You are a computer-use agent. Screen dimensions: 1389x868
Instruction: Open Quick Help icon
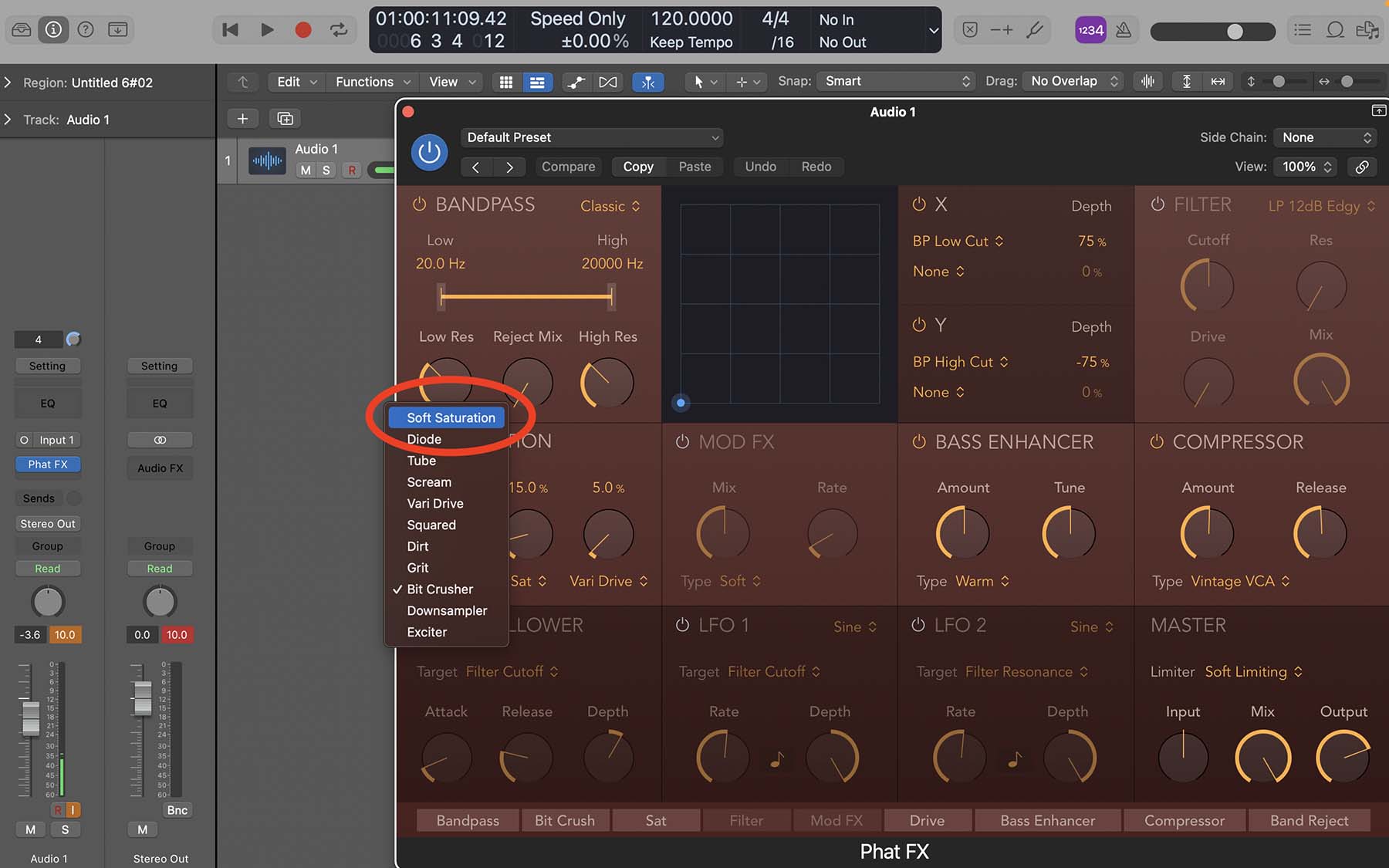click(86, 30)
